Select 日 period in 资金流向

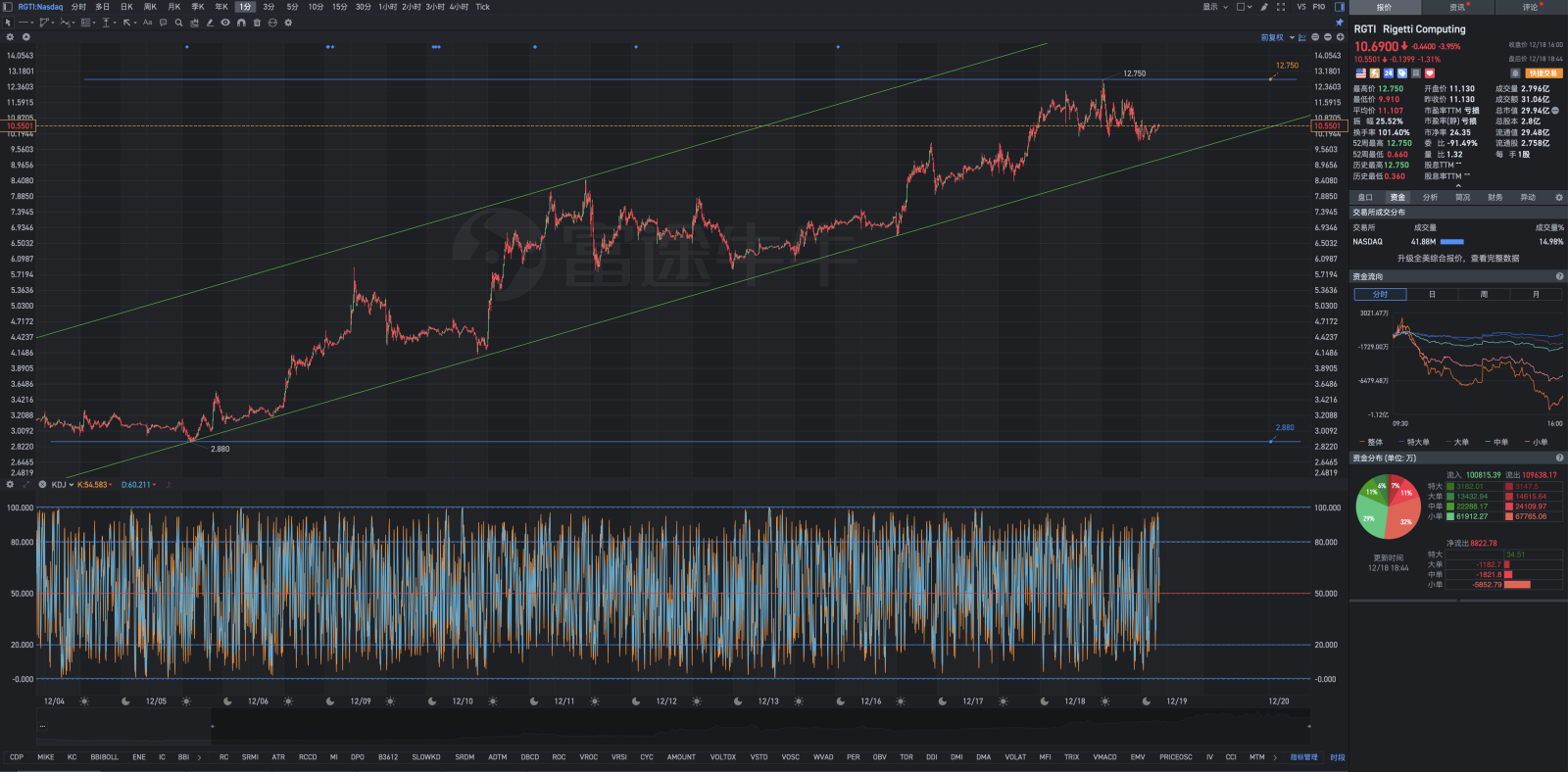1432,294
